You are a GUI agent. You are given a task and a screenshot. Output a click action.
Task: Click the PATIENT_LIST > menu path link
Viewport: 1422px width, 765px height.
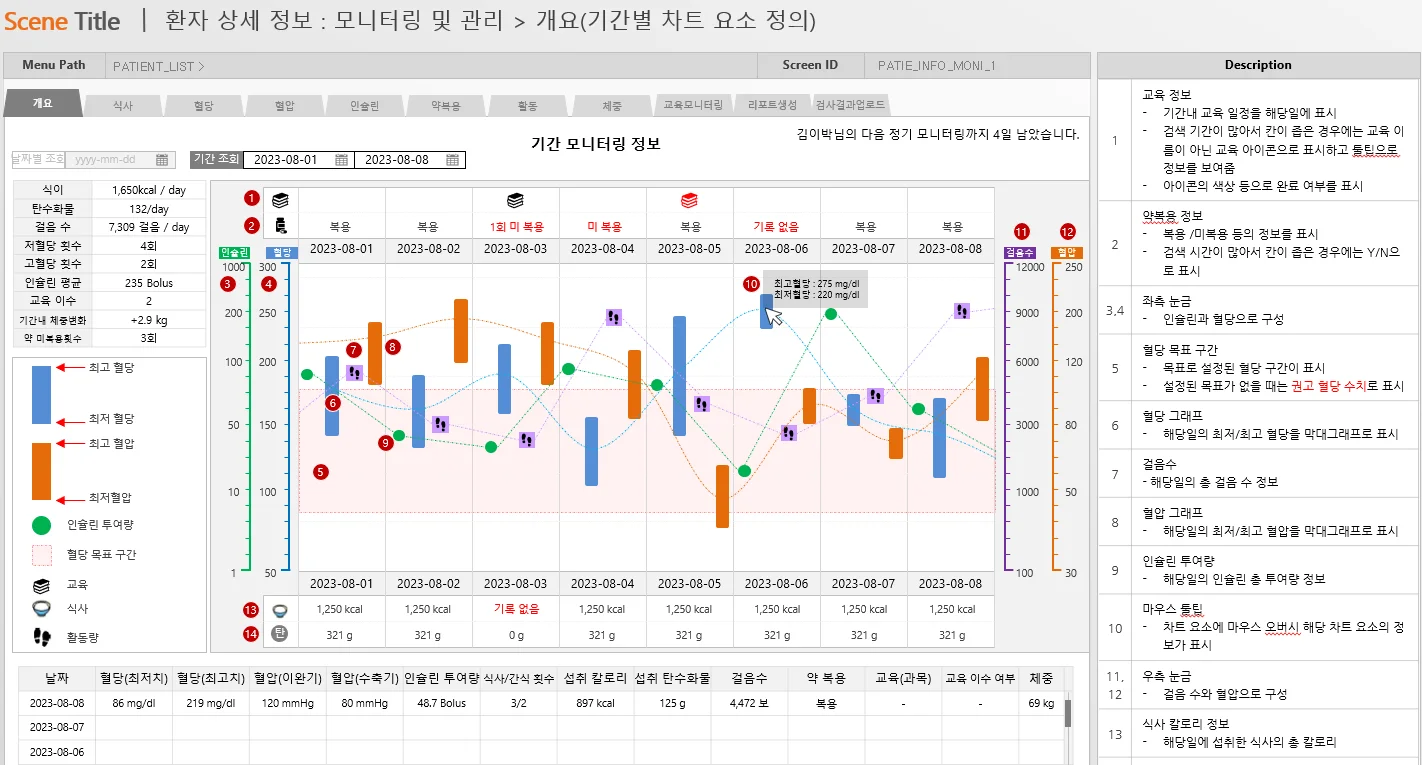(x=159, y=66)
